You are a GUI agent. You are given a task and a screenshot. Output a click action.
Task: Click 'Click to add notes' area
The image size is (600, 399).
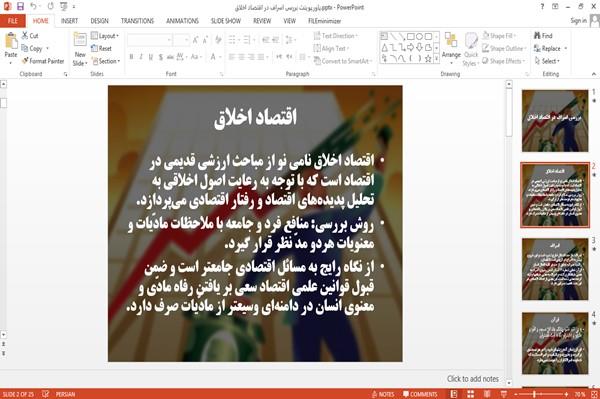click(473, 379)
